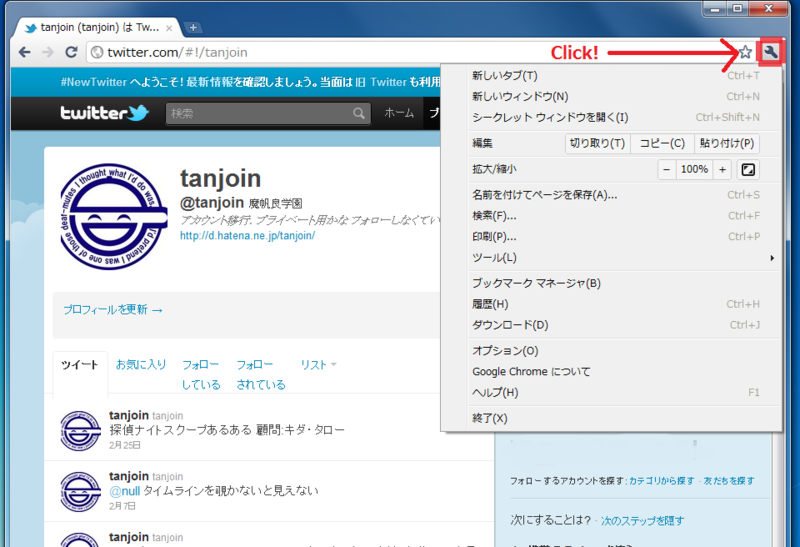The width and height of the screenshot is (800, 547).
Task: Click the #NewTwitter welcome banner text
Action: (x=250, y=82)
